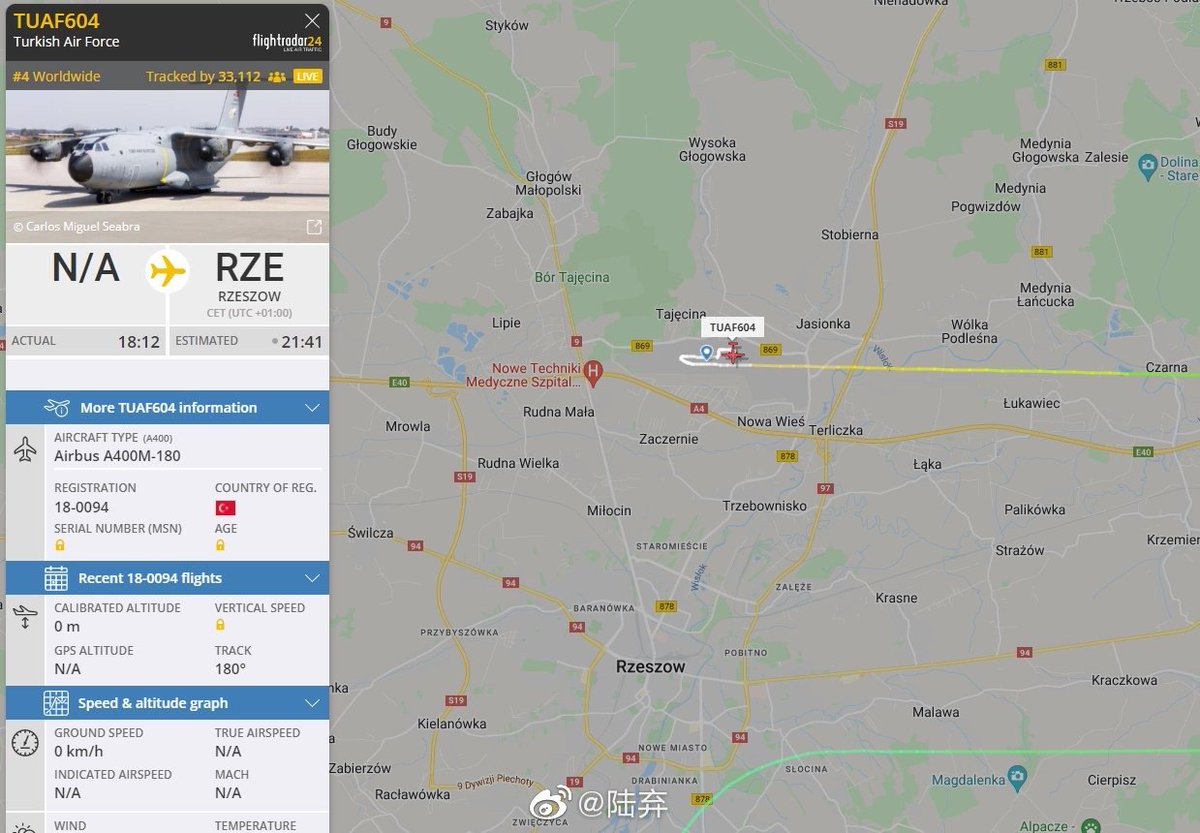1200x833 pixels.
Task: Click the red TUAF604 aircraft on map
Action: [x=734, y=352]
